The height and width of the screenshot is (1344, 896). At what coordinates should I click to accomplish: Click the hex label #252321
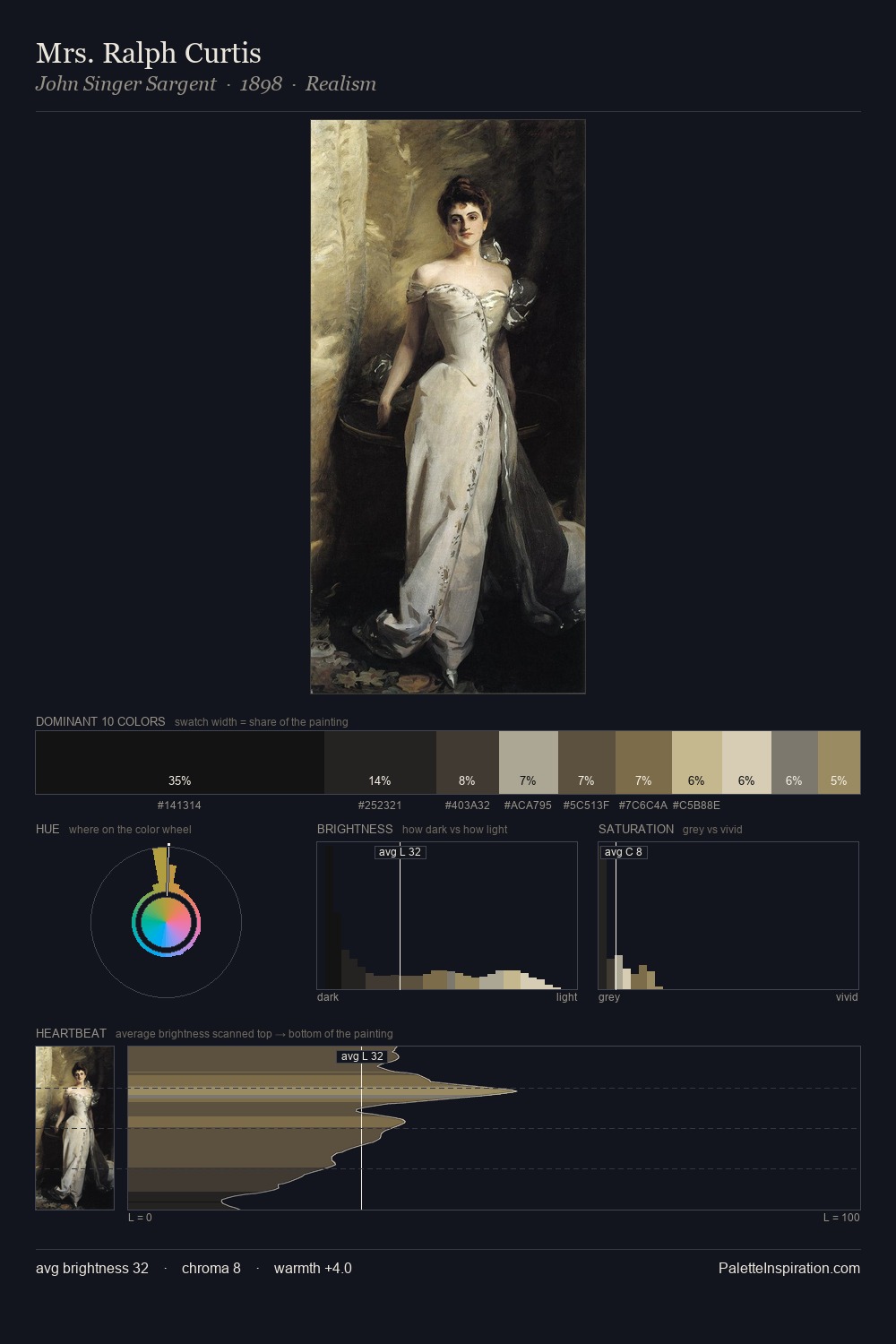pos(380,806)
